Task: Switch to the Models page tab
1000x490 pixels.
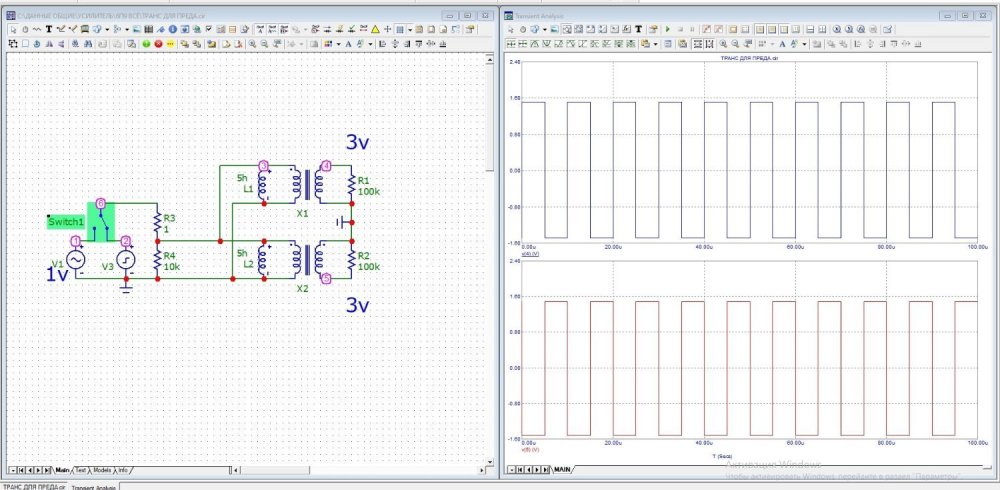Action: pyautogui.click(x=102, y=469)
